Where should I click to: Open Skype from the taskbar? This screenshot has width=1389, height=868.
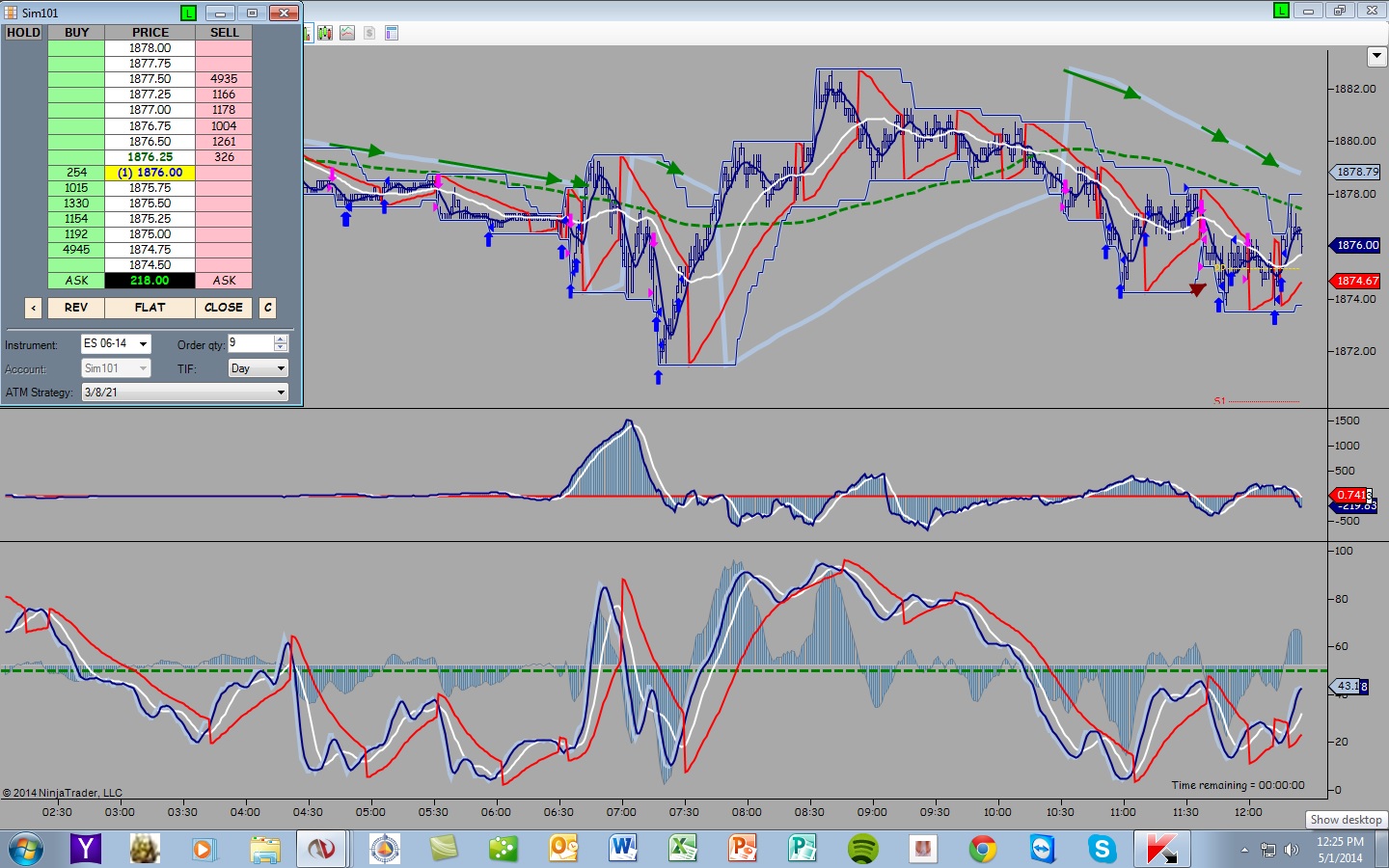1102,849
